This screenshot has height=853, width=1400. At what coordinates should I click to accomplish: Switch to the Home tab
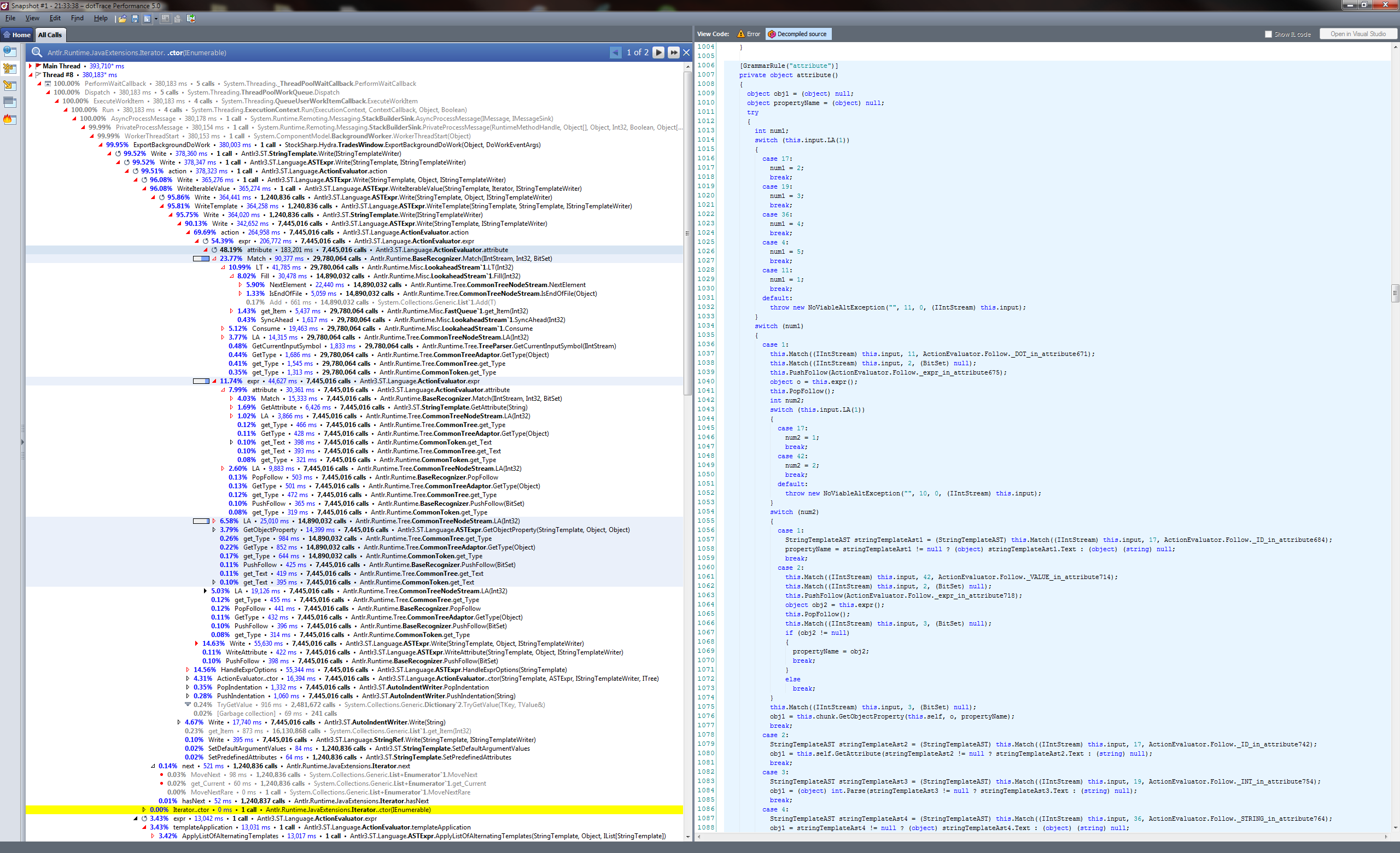point(16,34)
